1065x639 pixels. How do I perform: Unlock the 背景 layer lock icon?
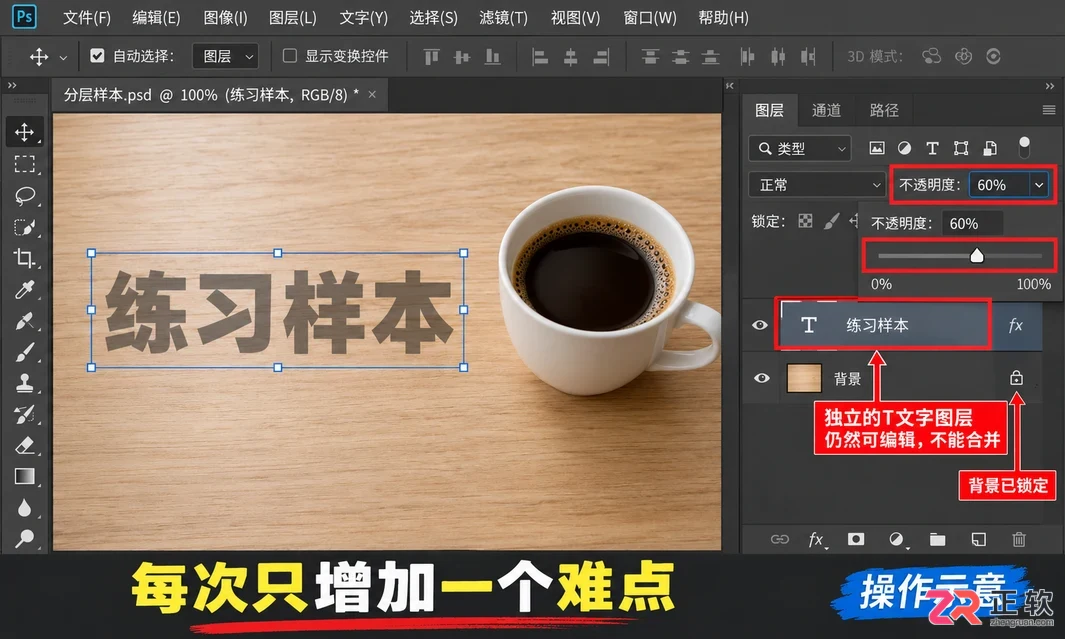pos(1016,378)
